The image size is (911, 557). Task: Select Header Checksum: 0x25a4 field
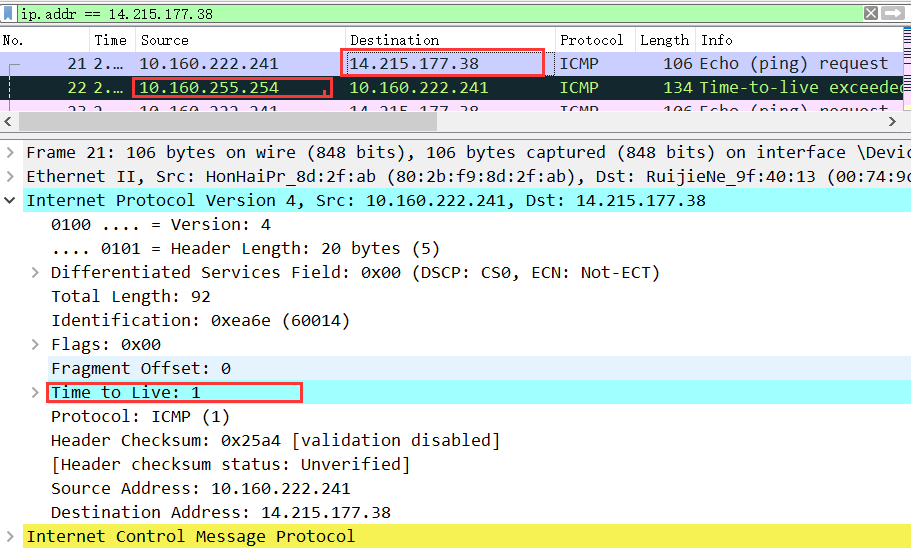(x=275, y=440)
